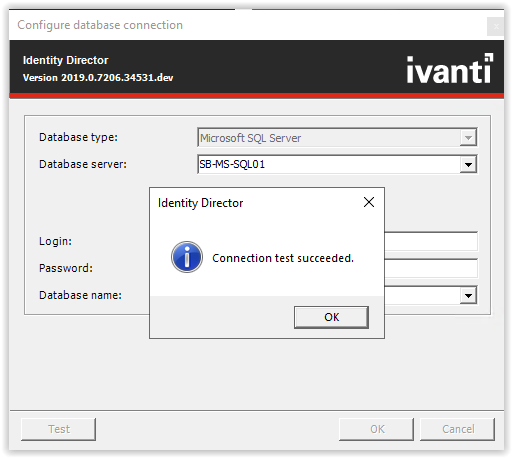Click the Version 2019.0.7206.34531.dev text
The image size is (512, 458).
click(98, 78)
